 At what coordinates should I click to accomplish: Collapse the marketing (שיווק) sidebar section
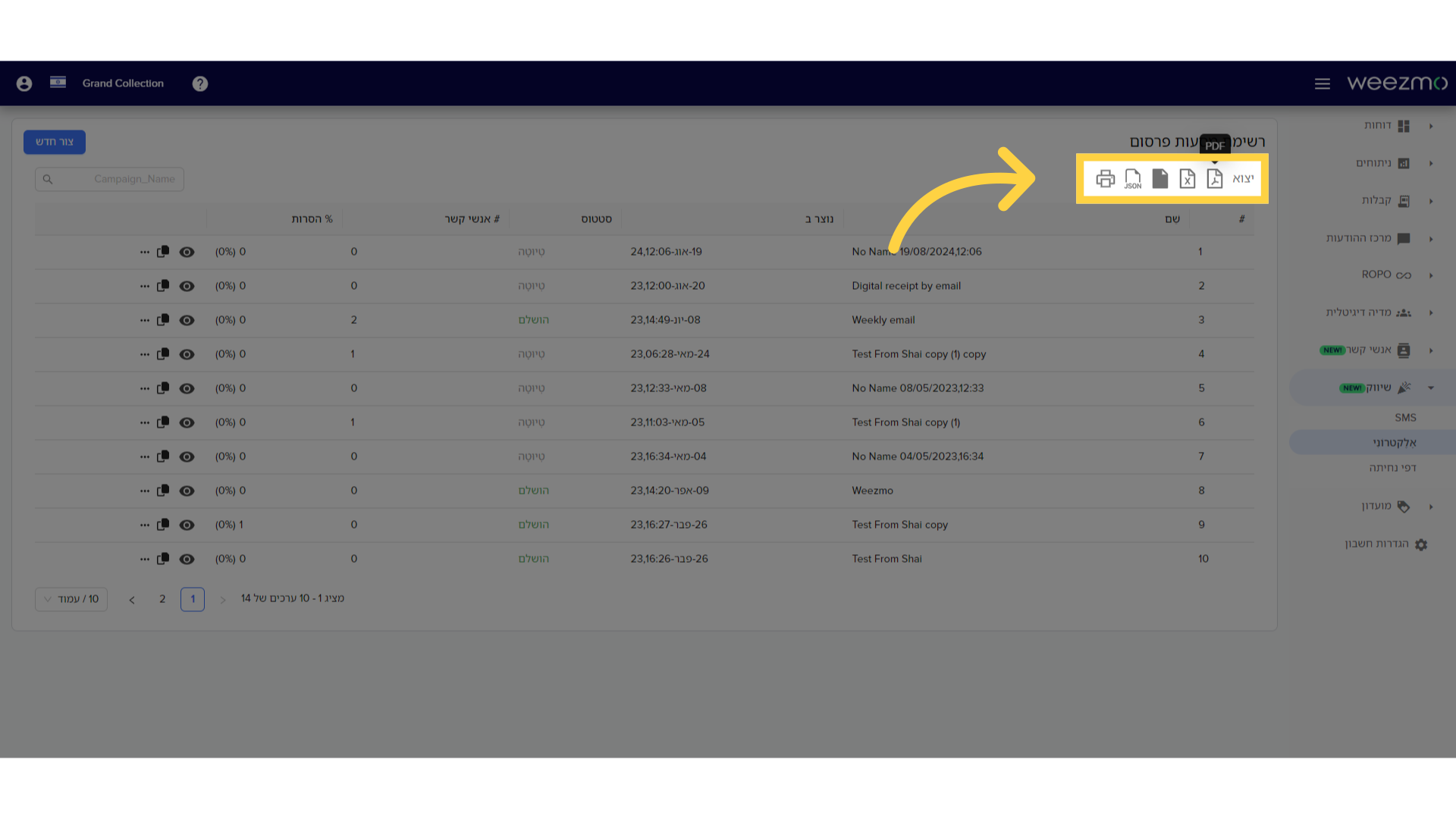[1431, 388]
